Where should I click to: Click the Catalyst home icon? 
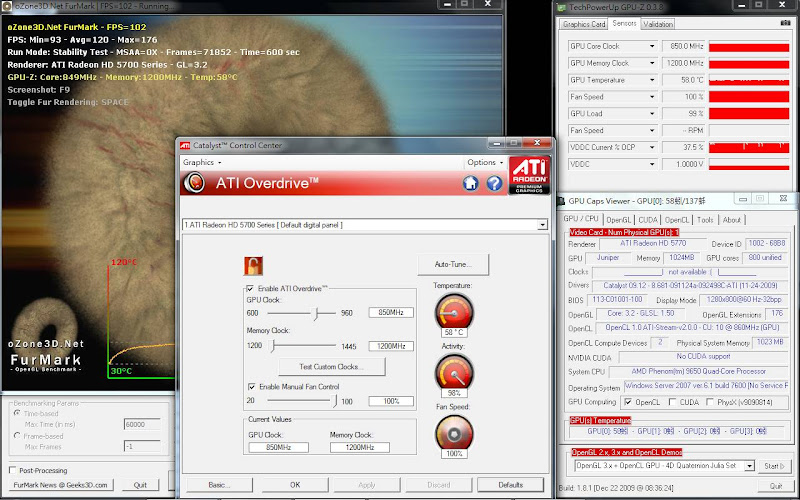pos(470,183)
